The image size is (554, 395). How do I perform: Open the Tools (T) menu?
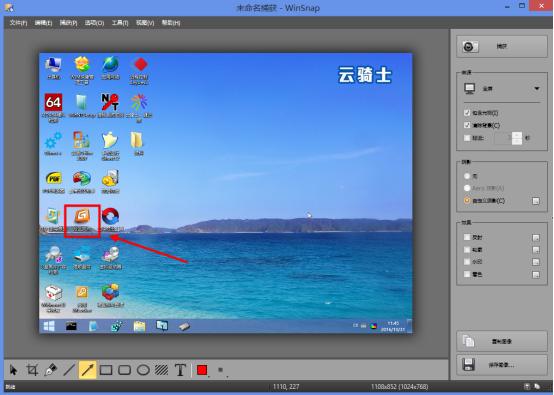click(120, 23)
